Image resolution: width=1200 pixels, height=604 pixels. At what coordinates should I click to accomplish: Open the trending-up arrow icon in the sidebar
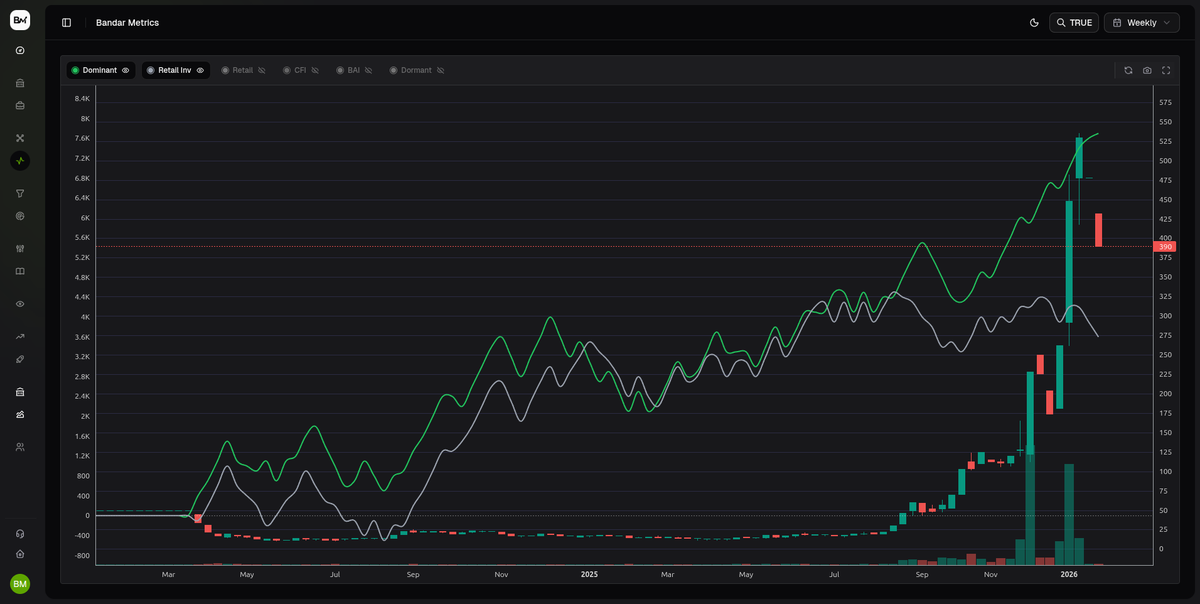pos(20,337)
